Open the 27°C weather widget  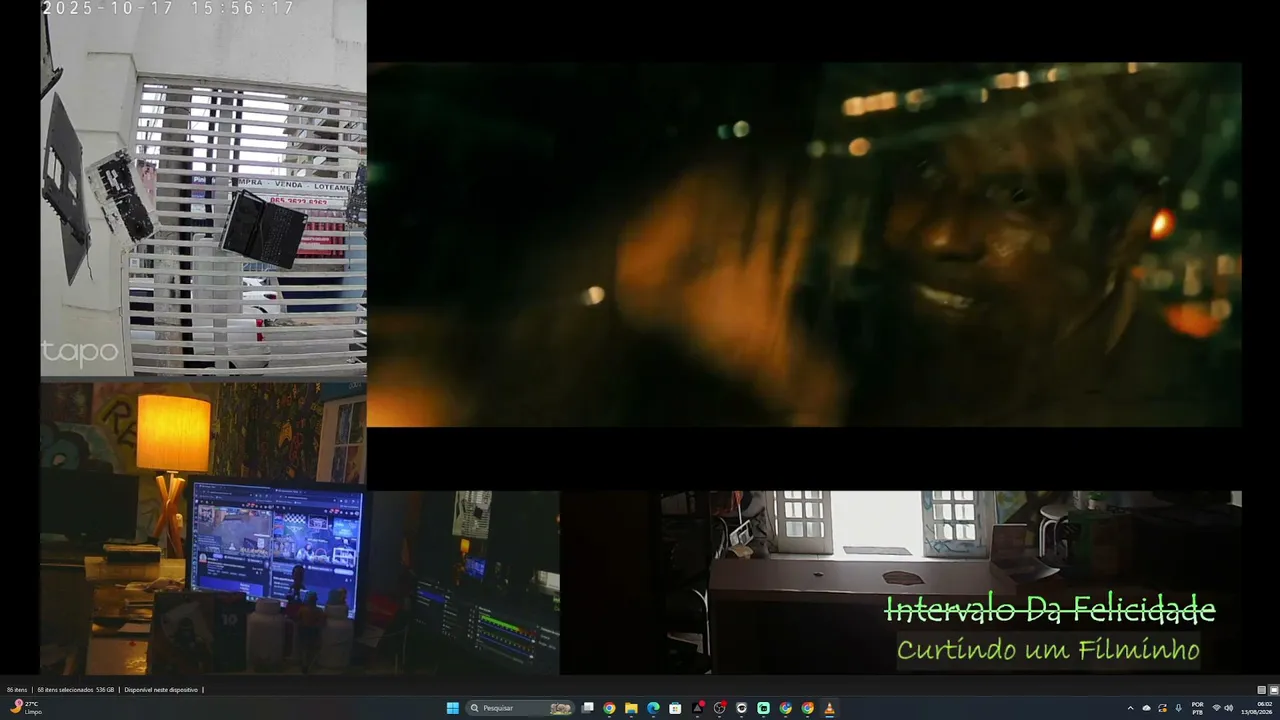25,708
